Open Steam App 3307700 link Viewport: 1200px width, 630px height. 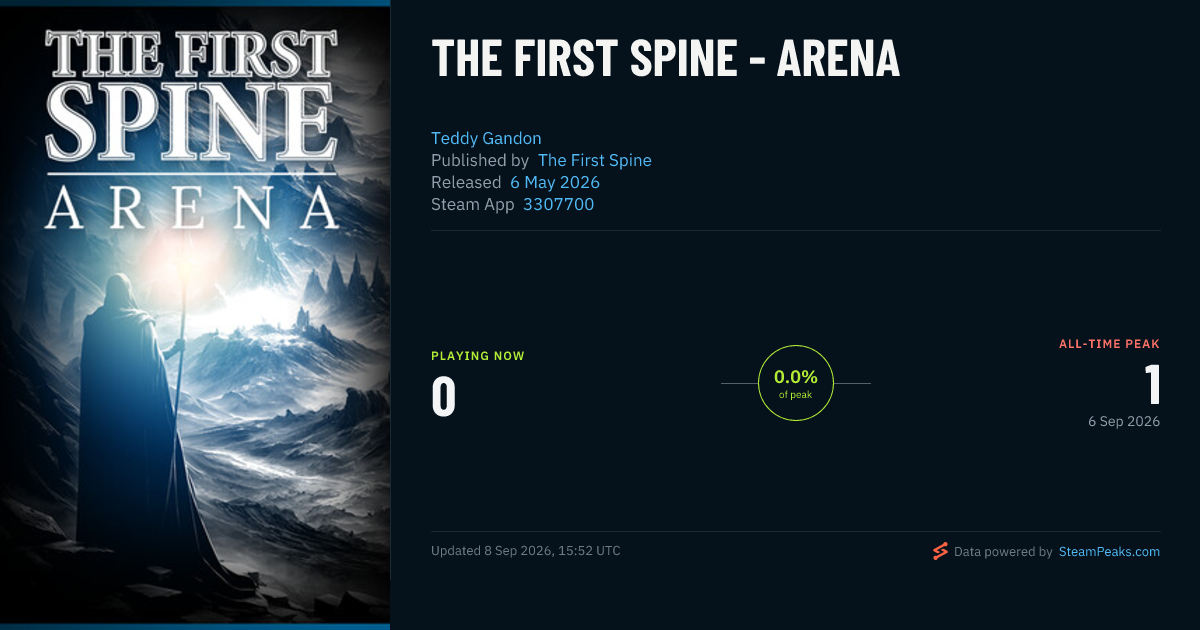point(559,204)
